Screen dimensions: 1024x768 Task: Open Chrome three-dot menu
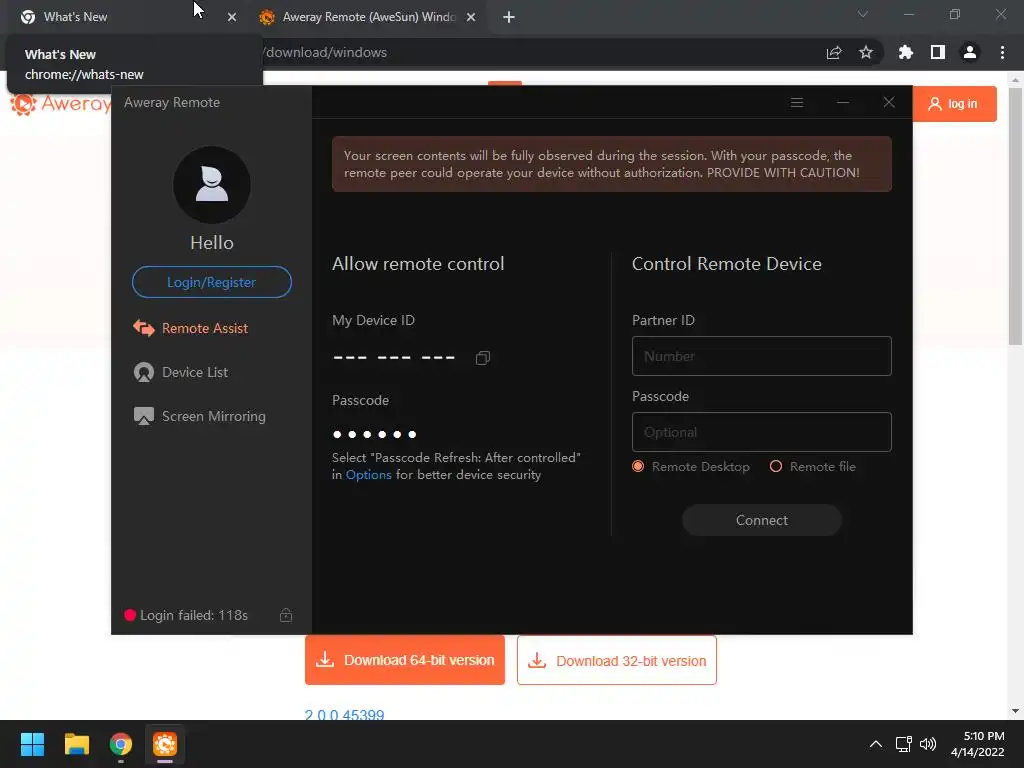pos(1002,52)
